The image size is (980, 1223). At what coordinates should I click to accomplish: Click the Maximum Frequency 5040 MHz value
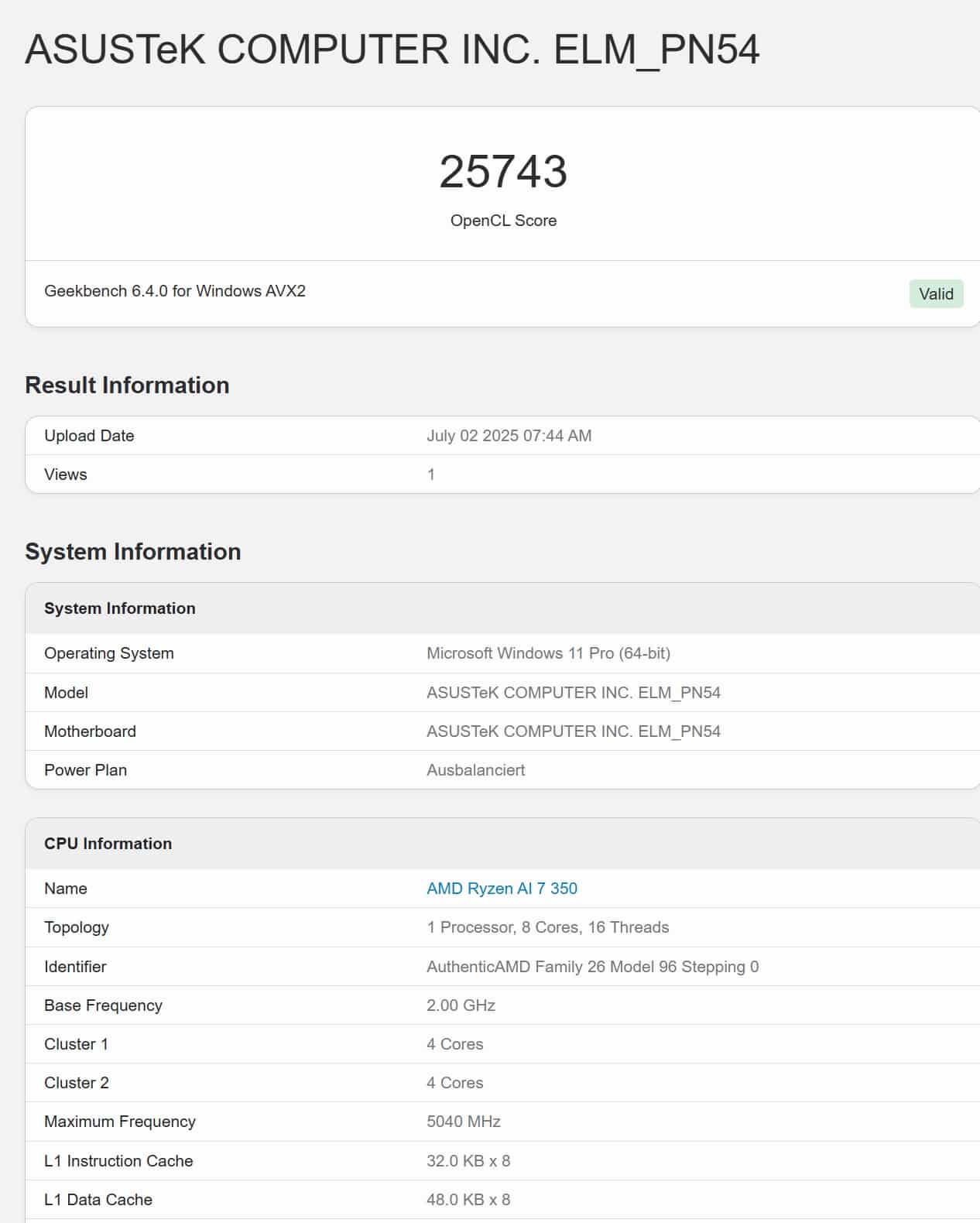coord(463,1122)
